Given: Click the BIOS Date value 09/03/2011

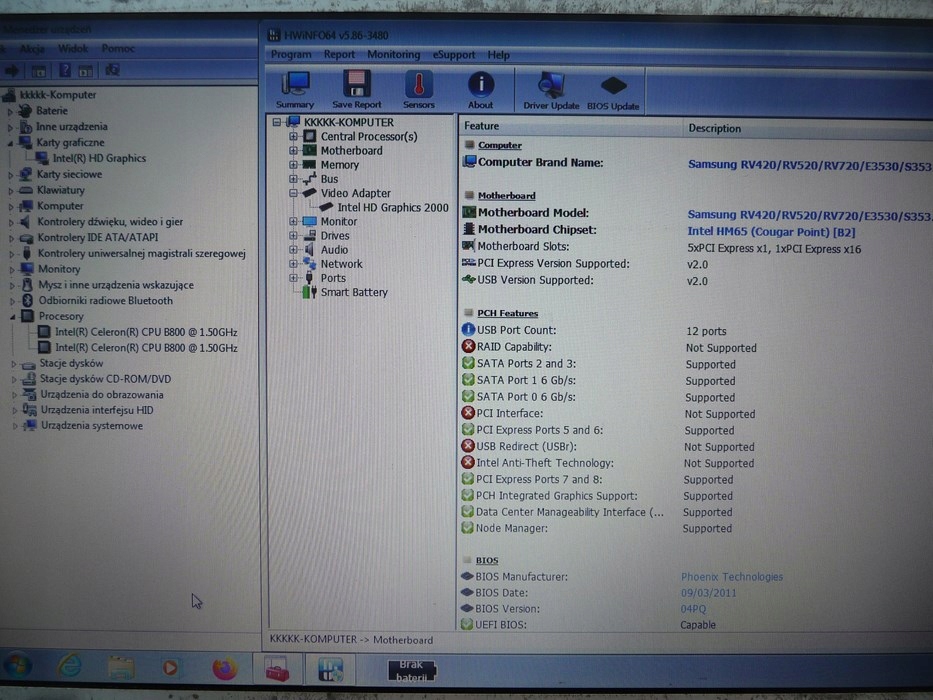Looking at the screenshot, I should (x=708, y=593).
